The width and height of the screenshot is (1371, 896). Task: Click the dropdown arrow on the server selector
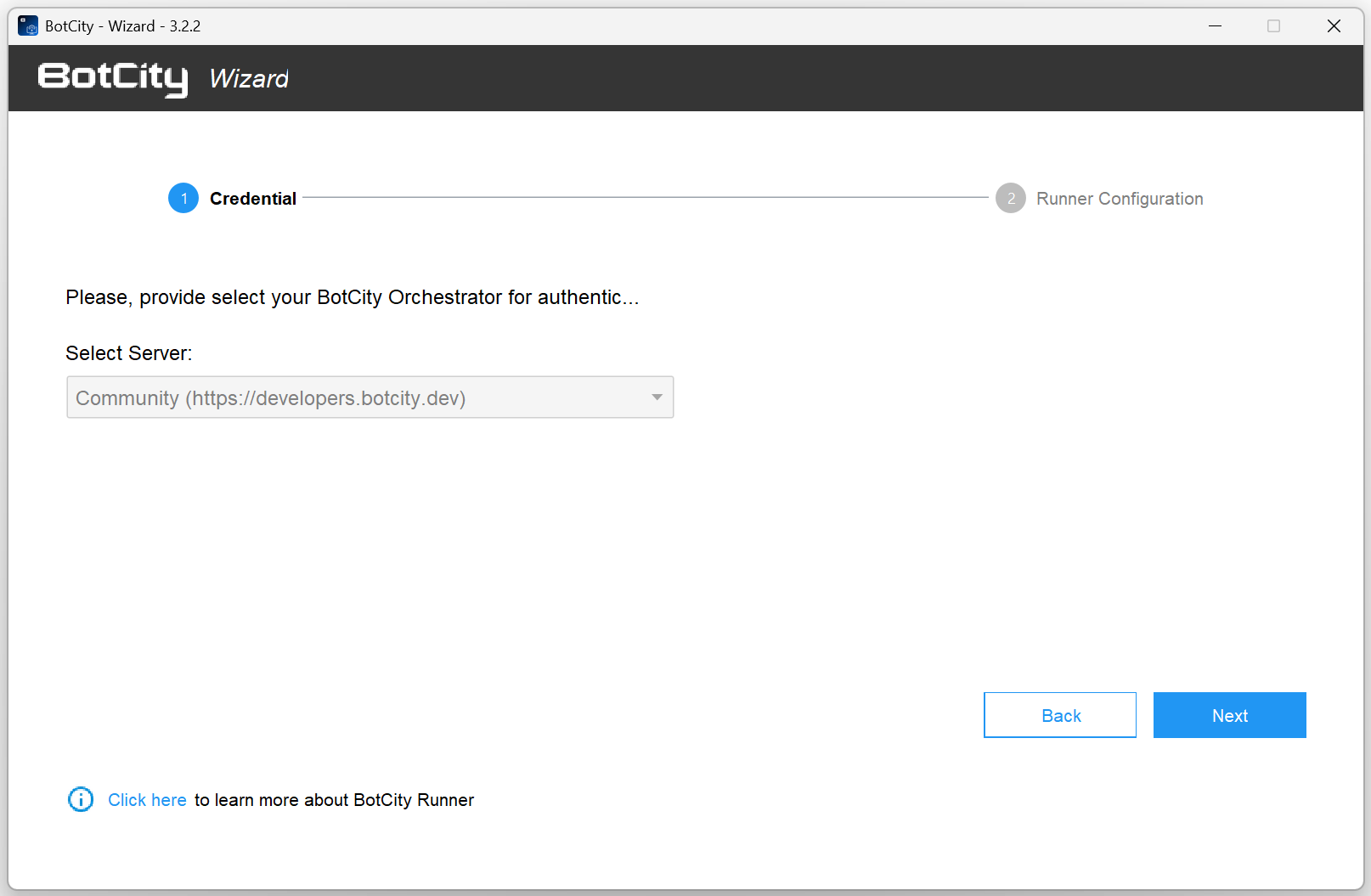click(656, 397)
